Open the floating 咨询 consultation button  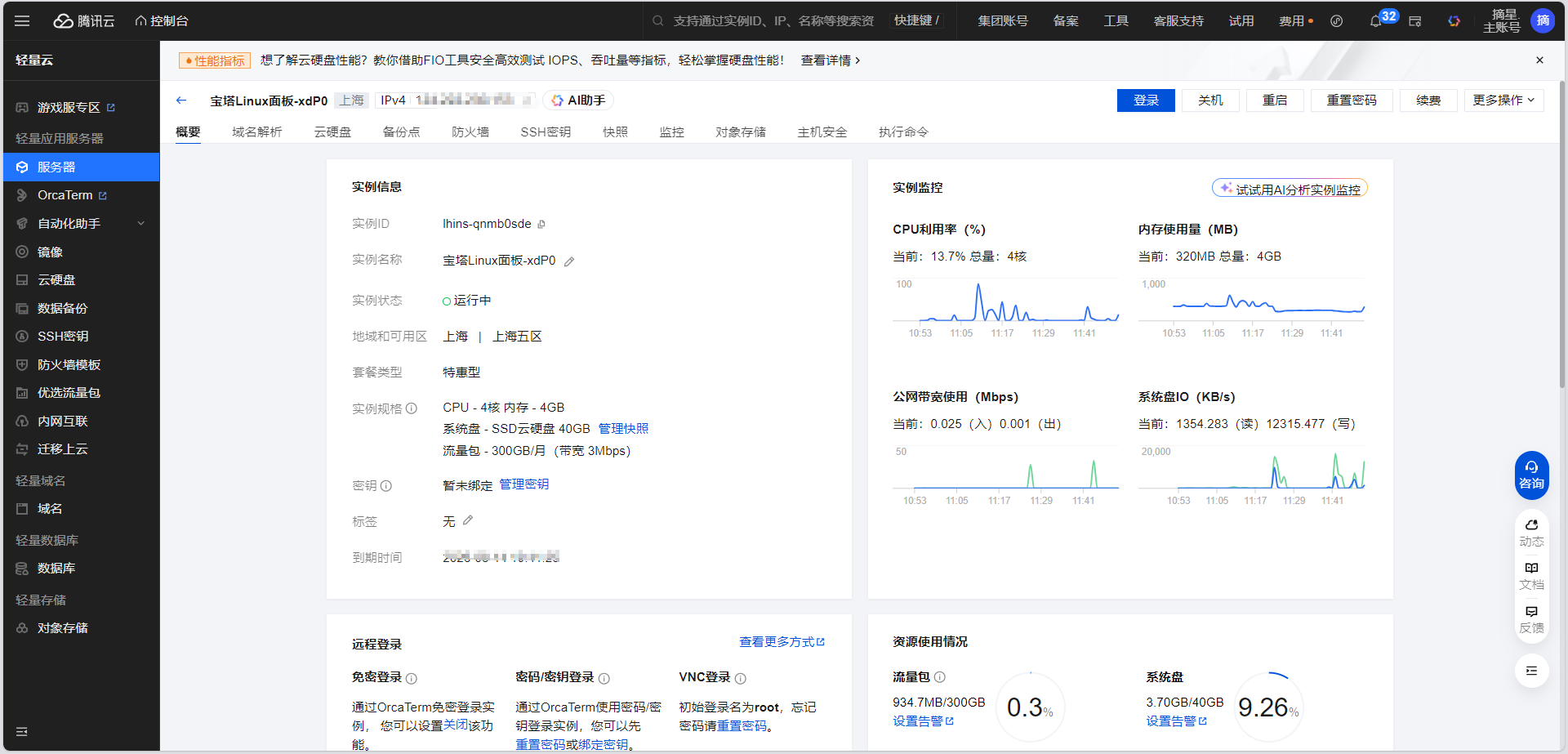pos(1531,475)
